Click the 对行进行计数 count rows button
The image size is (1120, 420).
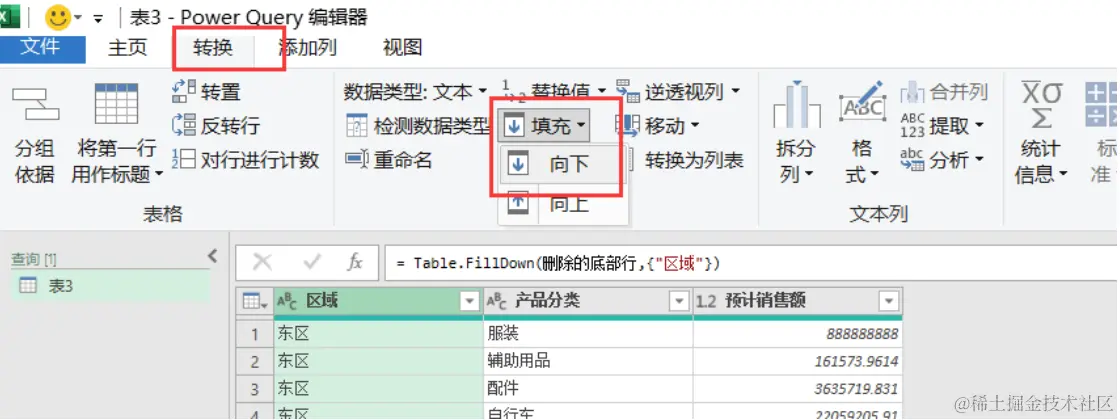[x=245, y=159]
